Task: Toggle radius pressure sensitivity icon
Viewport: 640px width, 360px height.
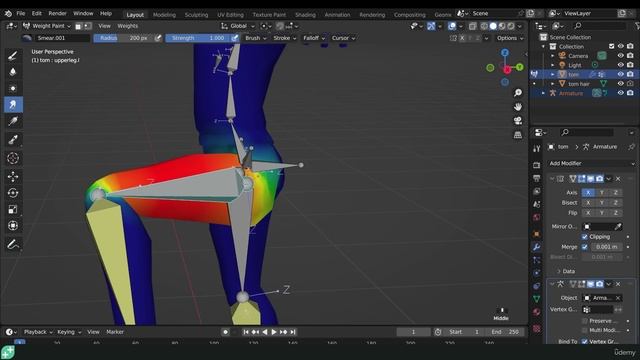Action: click(x=158, y=38)
